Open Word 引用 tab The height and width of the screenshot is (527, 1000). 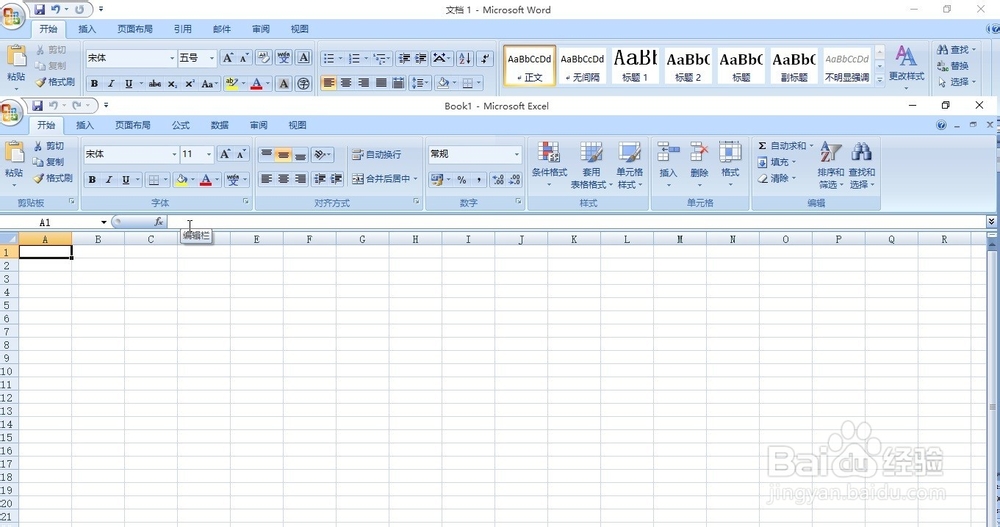[x=182, y=29]
